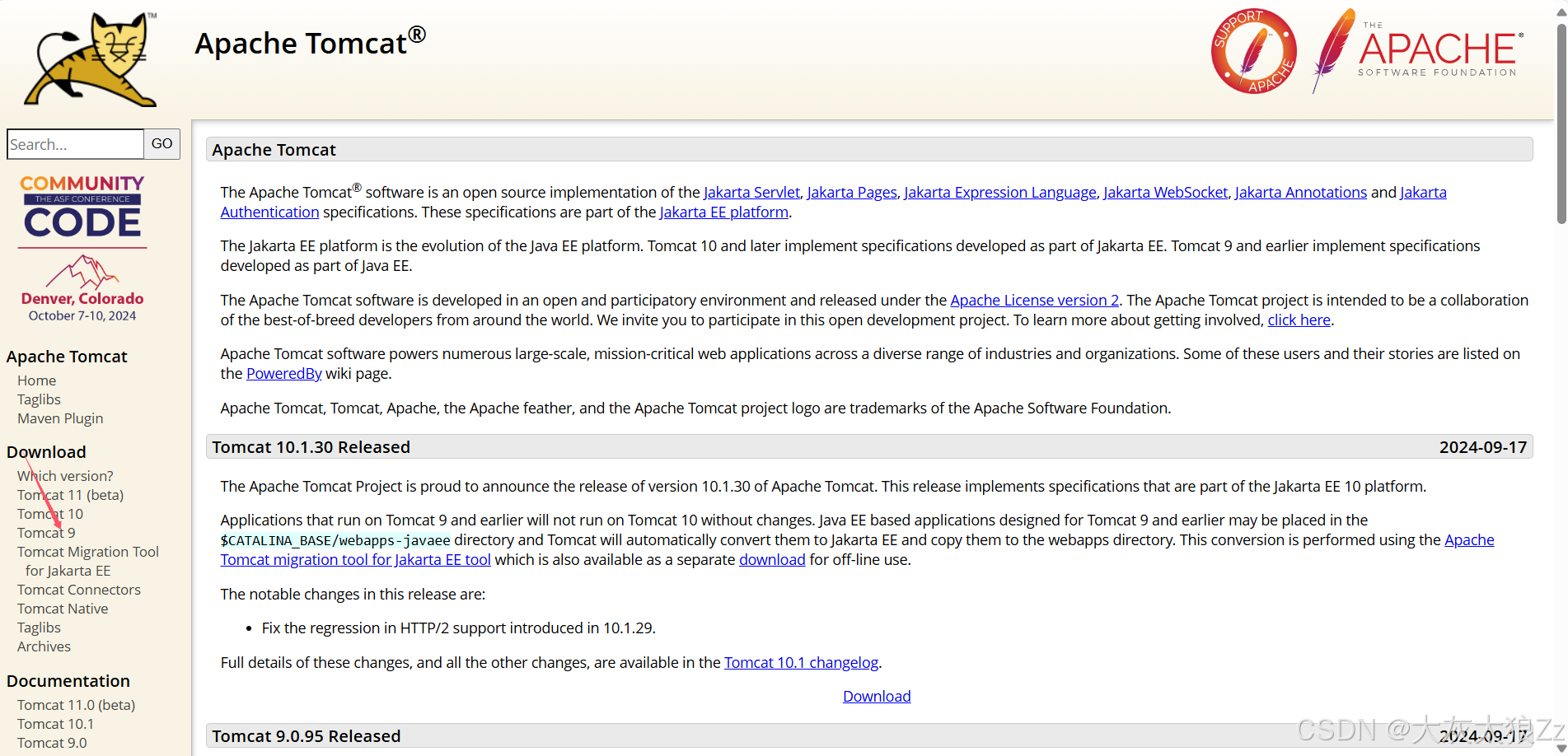Open Tomcat Connectors download link

(x=79, y=590)
